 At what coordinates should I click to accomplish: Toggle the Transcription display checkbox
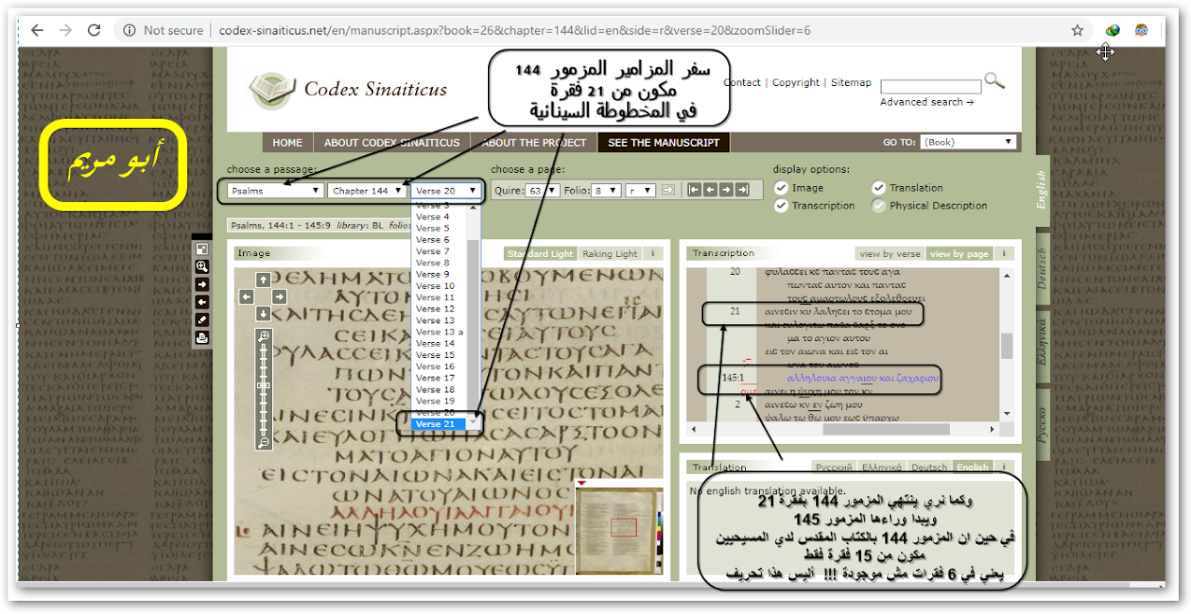coord(781,205)
